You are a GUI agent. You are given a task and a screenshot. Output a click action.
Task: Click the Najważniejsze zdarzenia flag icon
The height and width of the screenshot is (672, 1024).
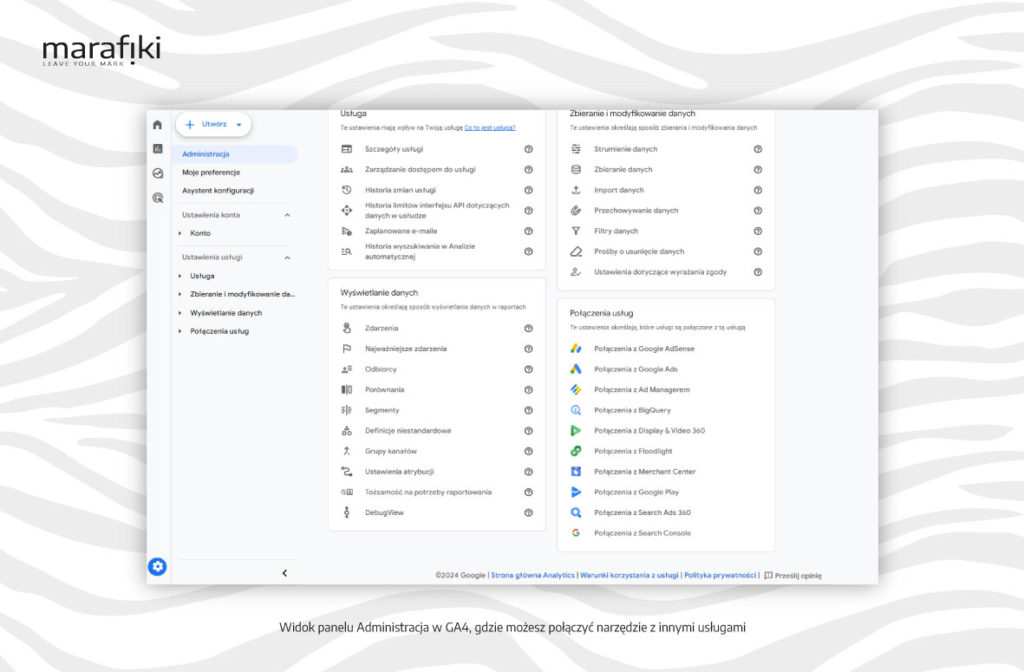[347, 349]
